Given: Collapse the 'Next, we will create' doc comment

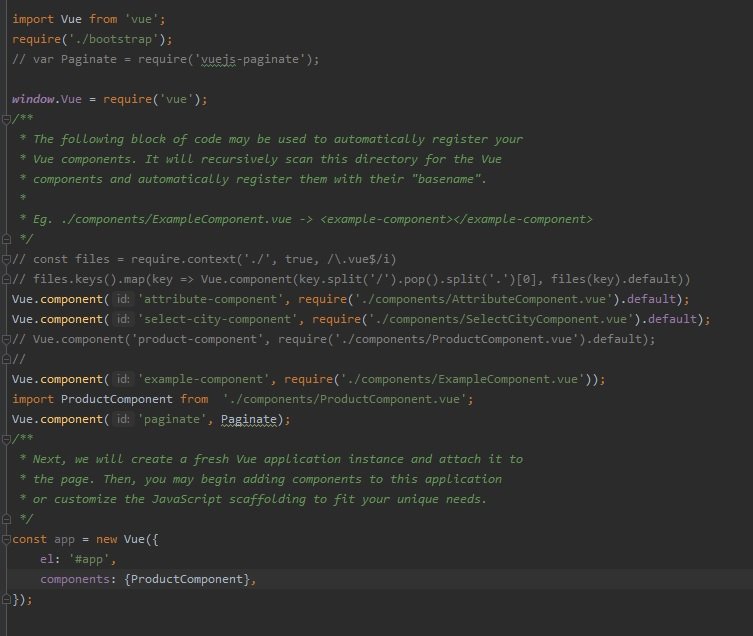Looking at the screenshot, I should [x=6, y=439].
